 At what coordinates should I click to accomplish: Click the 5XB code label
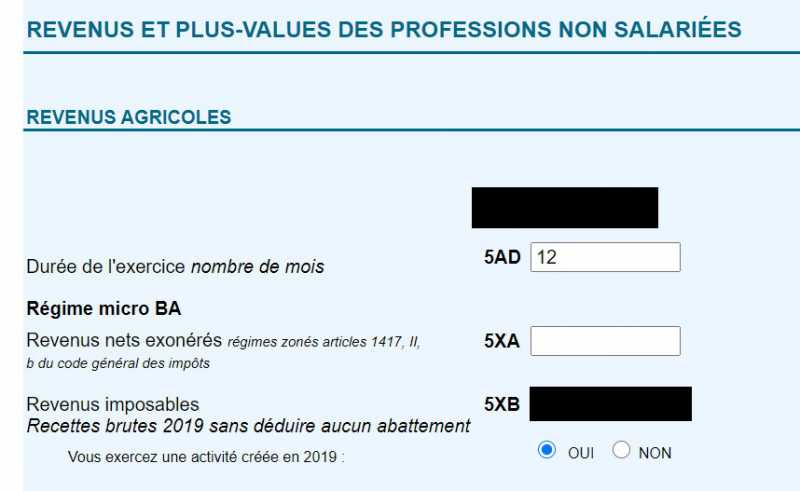(x=502, y=405)
